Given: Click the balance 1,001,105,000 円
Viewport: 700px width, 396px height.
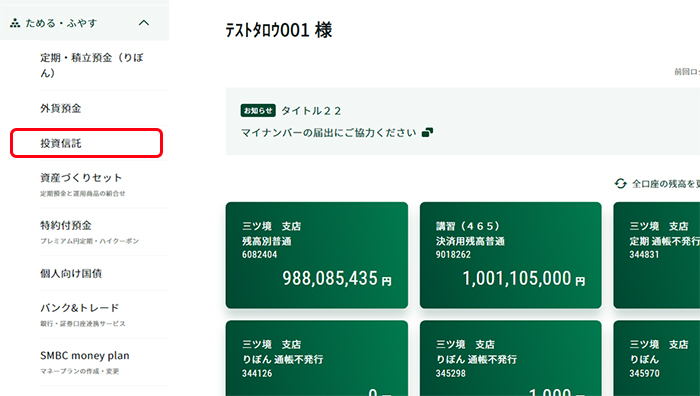Looking at the screenshot, I should pos(524,279).
